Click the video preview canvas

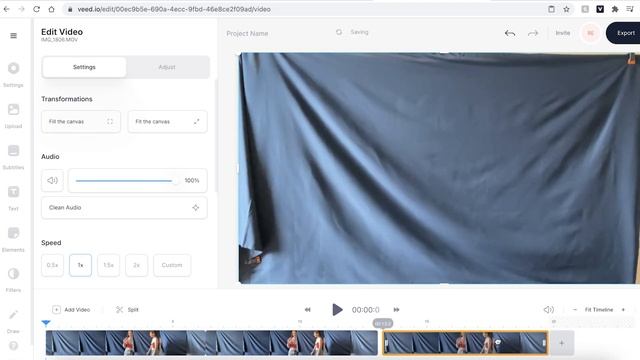click(x=439, y=168)
